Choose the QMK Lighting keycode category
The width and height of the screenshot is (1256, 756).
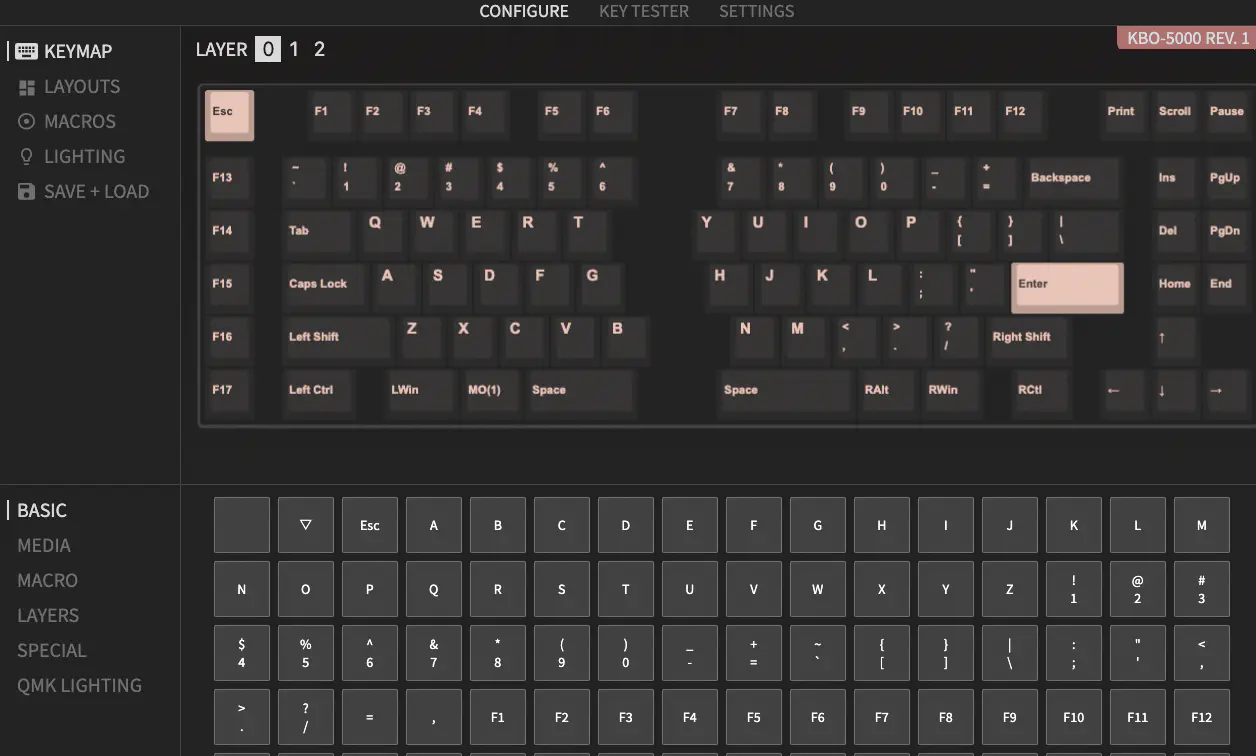pos(79,686)
